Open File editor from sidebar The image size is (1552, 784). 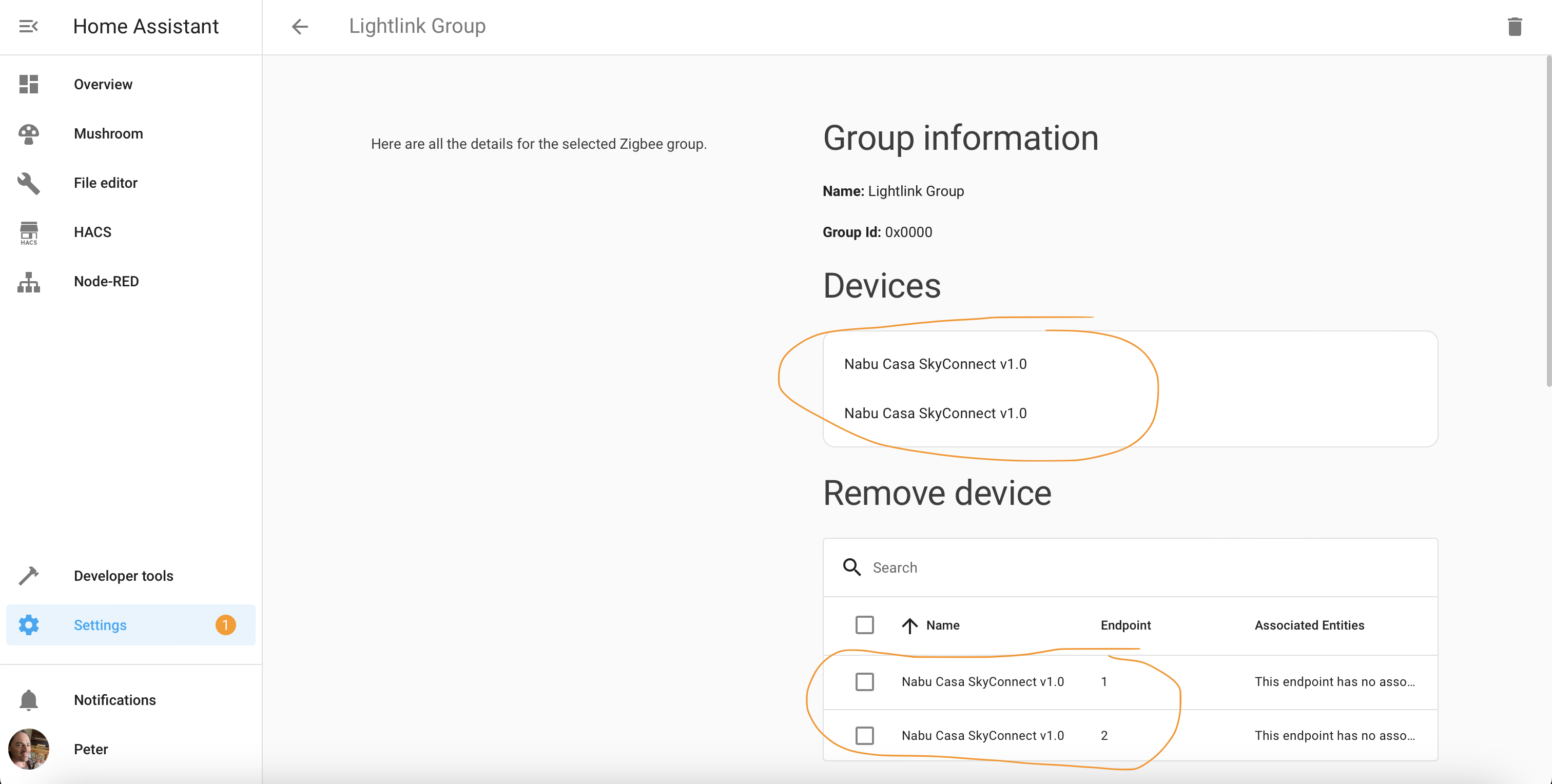pyautogui.click(x=105, y=183)
